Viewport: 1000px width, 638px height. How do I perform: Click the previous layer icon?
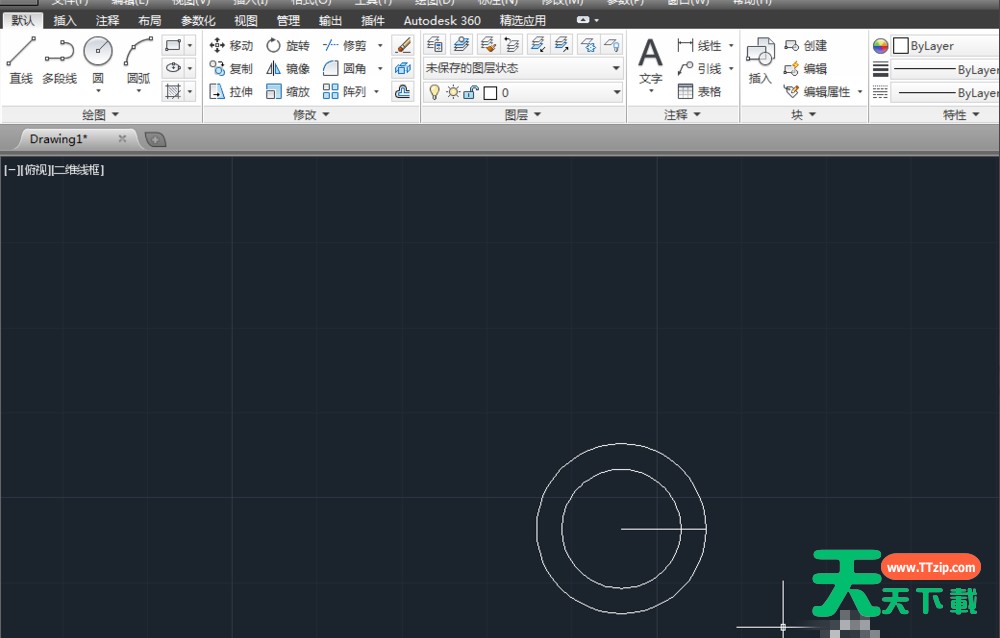512,44
